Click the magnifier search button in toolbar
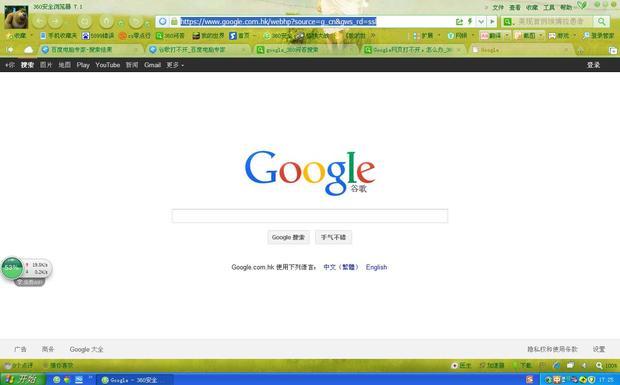Screen dimensions: 620x385 pyautogui.click(x=601, y=21)
